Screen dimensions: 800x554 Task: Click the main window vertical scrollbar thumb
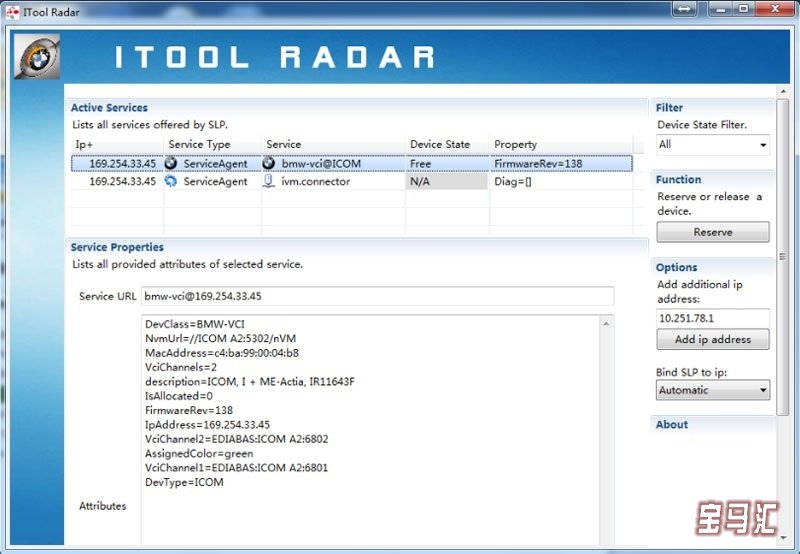tap(782, 257)
